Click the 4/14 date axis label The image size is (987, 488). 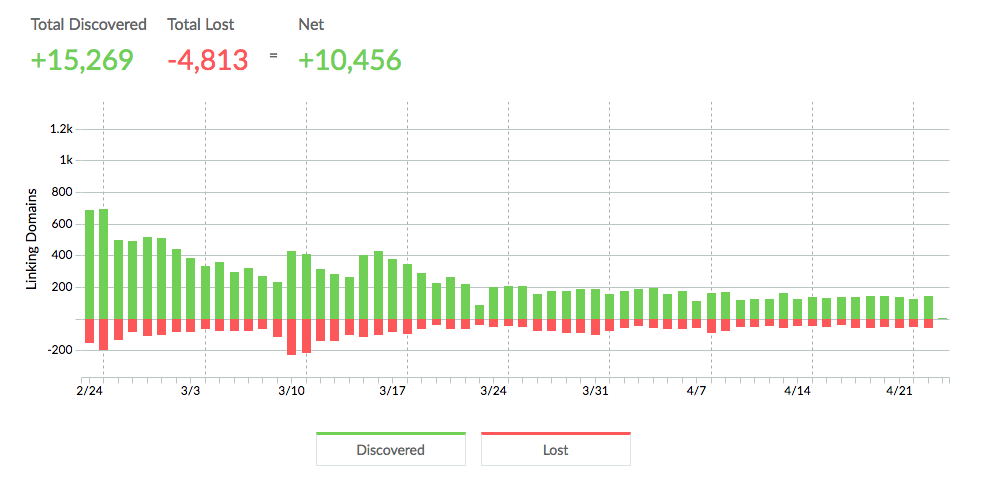pos(798,391)
